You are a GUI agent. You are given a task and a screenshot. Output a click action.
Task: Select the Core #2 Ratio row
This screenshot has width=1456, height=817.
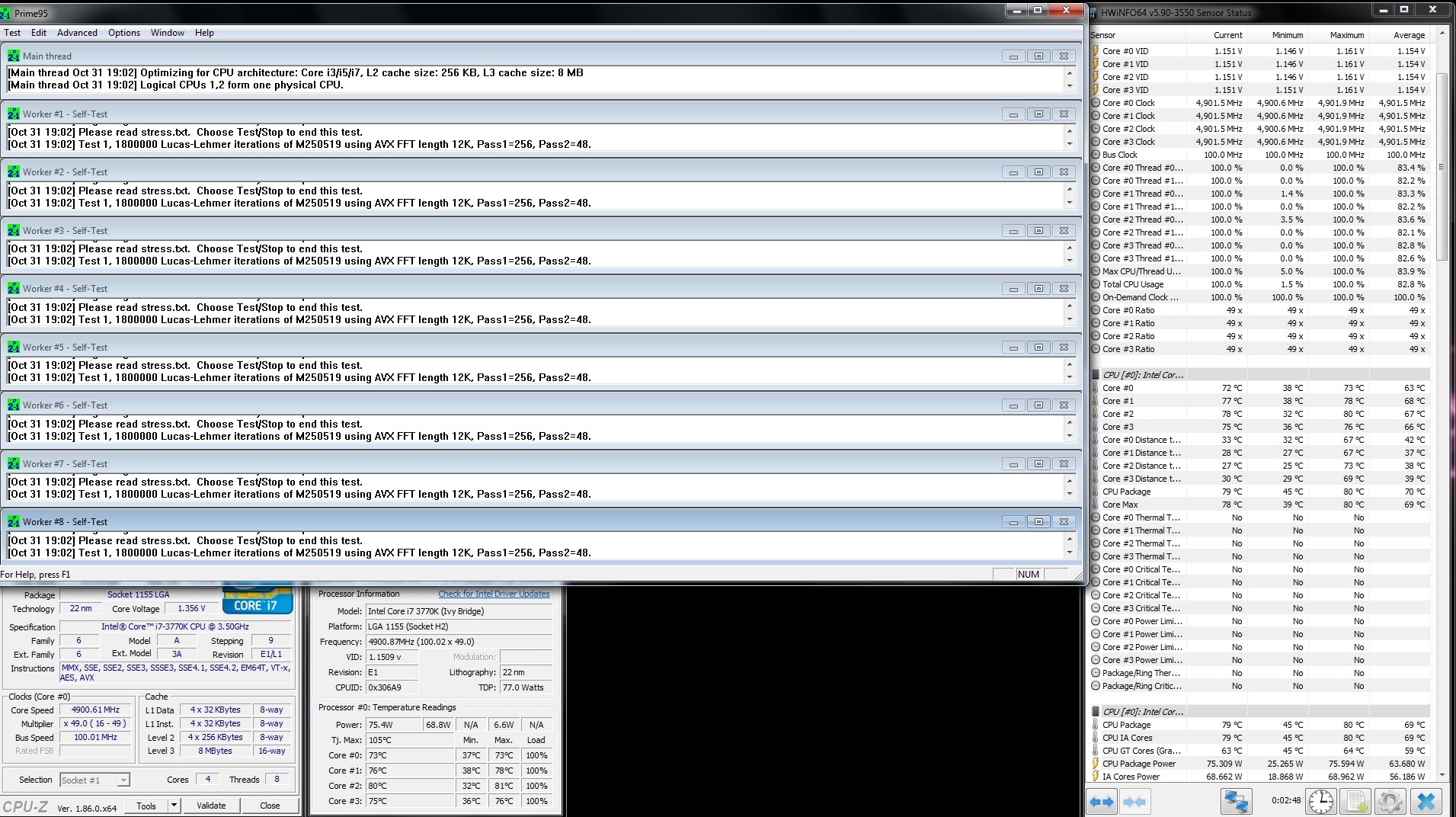click(1259, 336)
